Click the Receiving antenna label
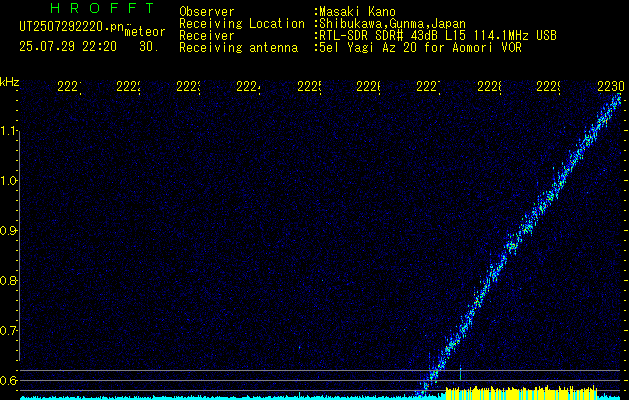Screen dimensions: 629x400 238,48
